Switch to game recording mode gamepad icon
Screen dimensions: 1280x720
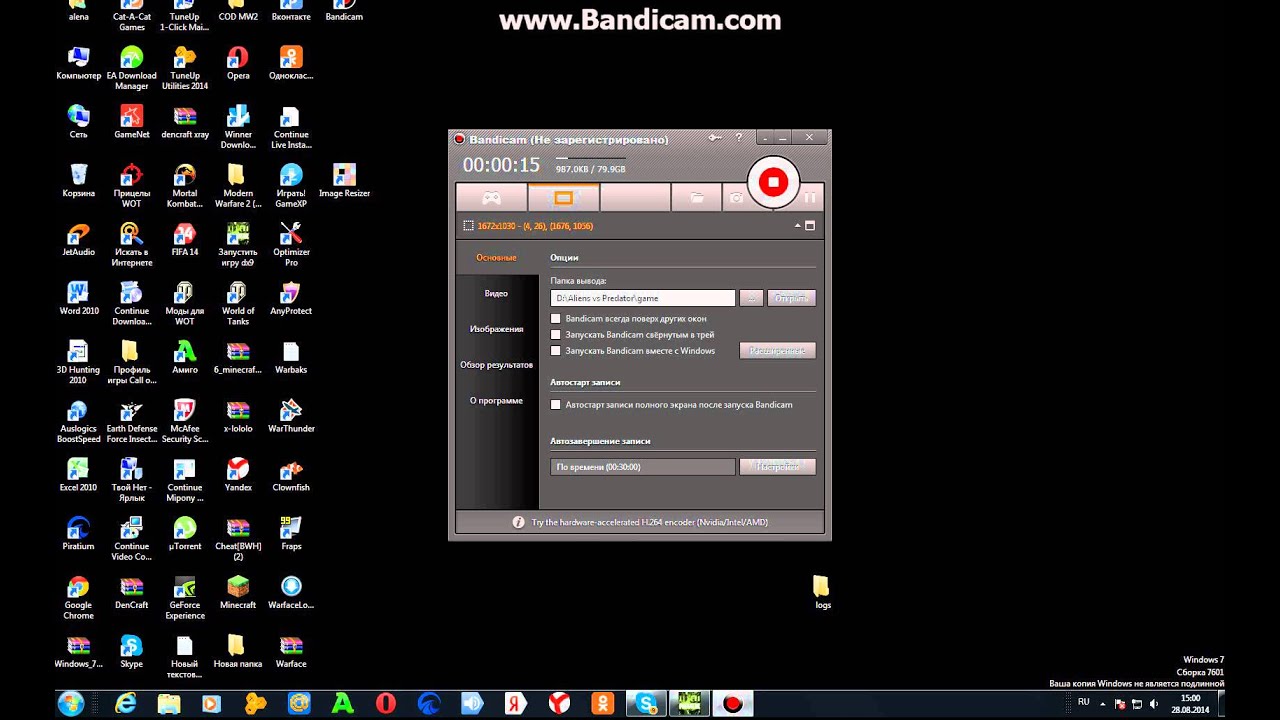tap(491, 198)
